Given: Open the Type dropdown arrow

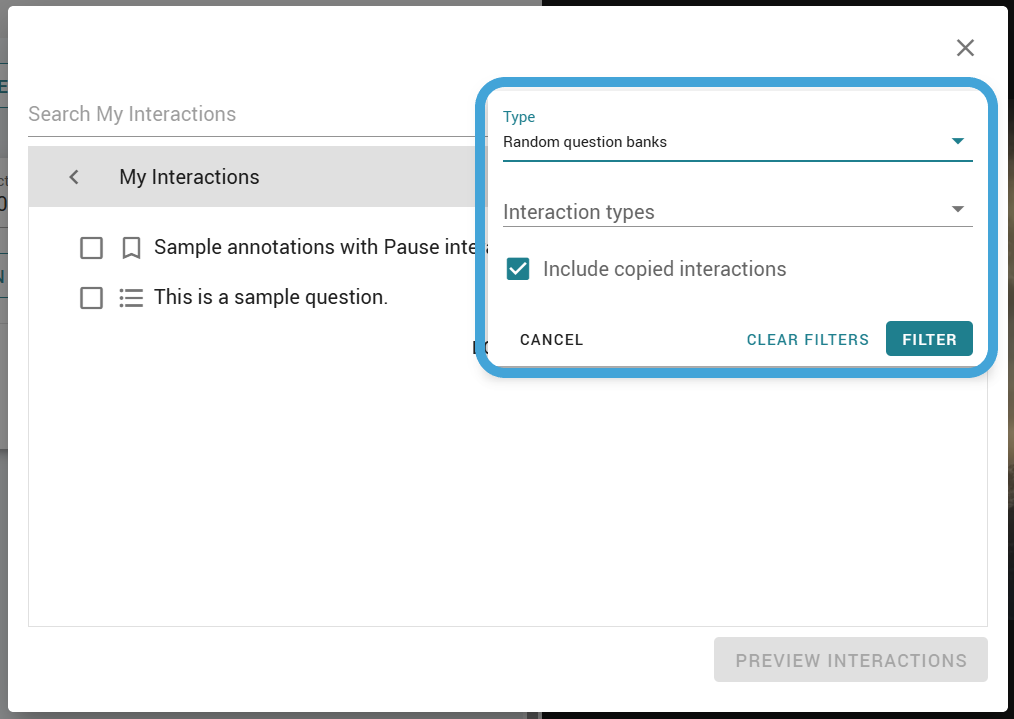Looking at the screenshot, I should (958, 141).
